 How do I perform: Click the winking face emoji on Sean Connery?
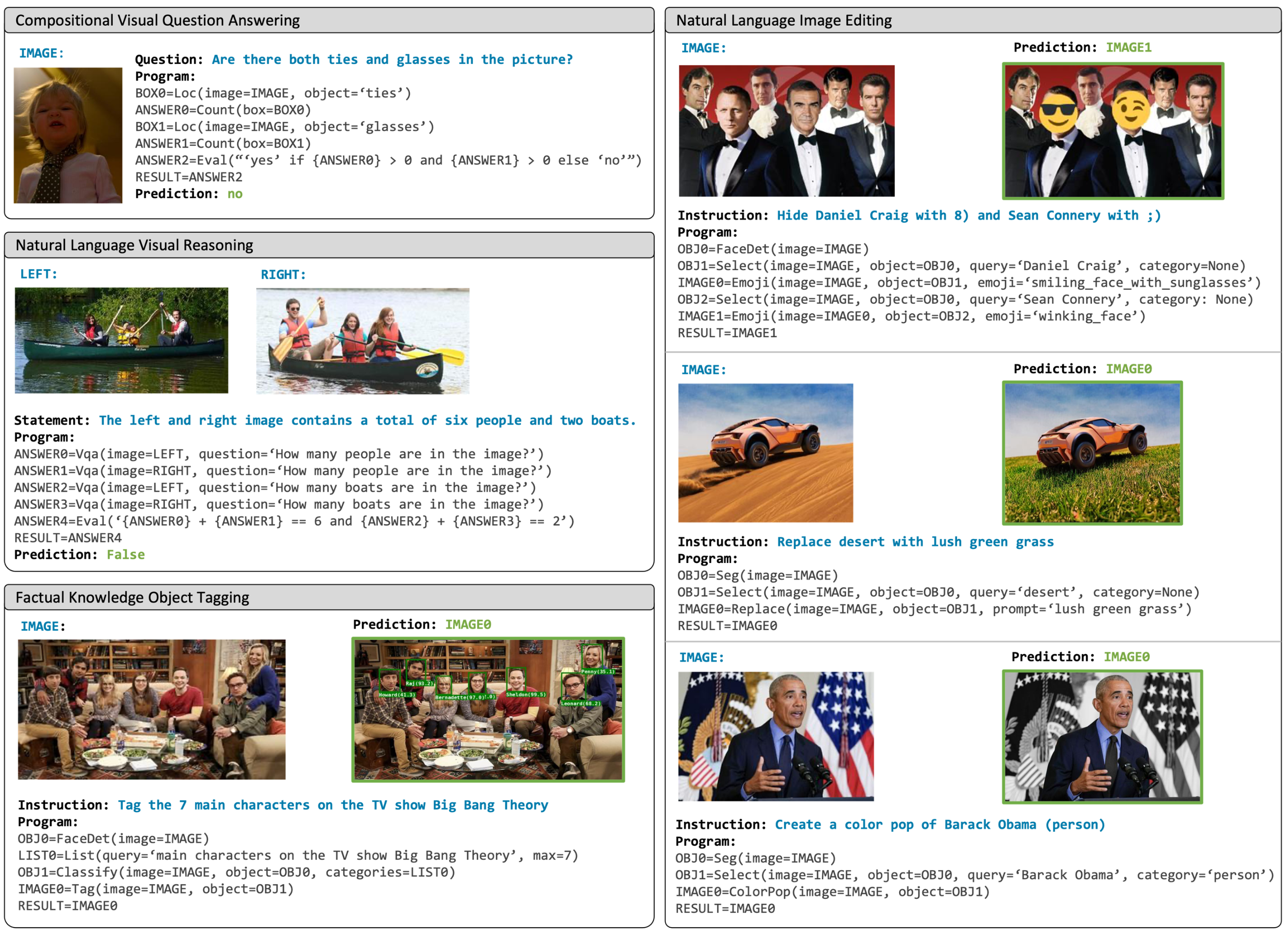1131,109
